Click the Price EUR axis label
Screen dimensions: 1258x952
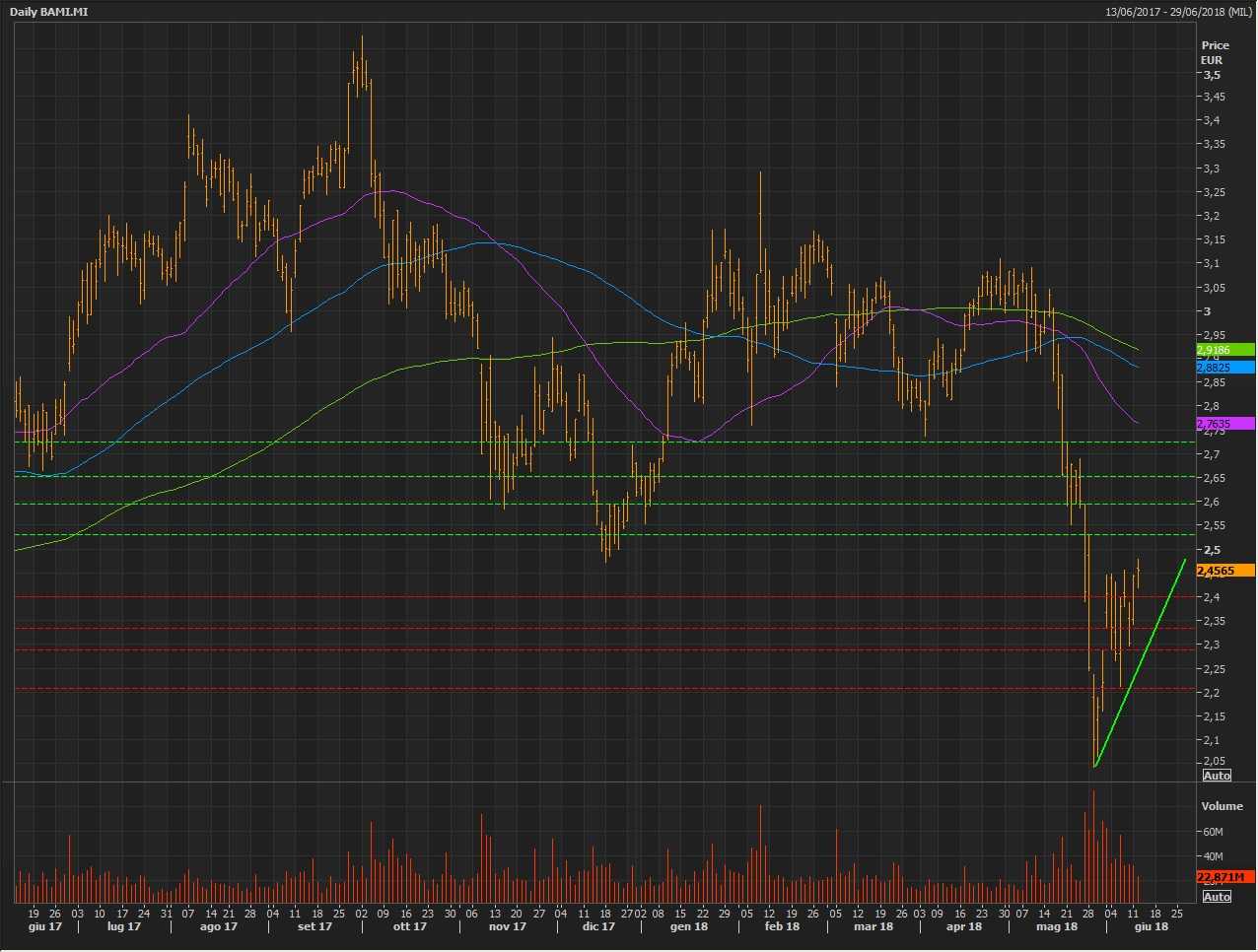(x=1215, y=52)
